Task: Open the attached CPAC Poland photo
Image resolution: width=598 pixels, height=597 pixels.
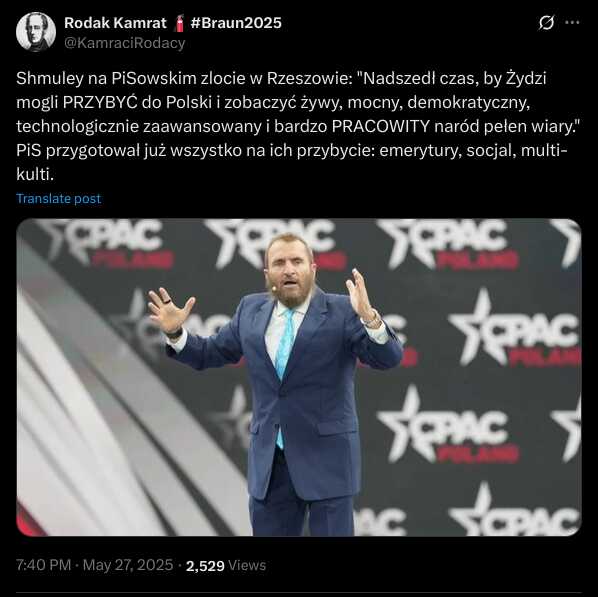Action: [x=299, y=377]
